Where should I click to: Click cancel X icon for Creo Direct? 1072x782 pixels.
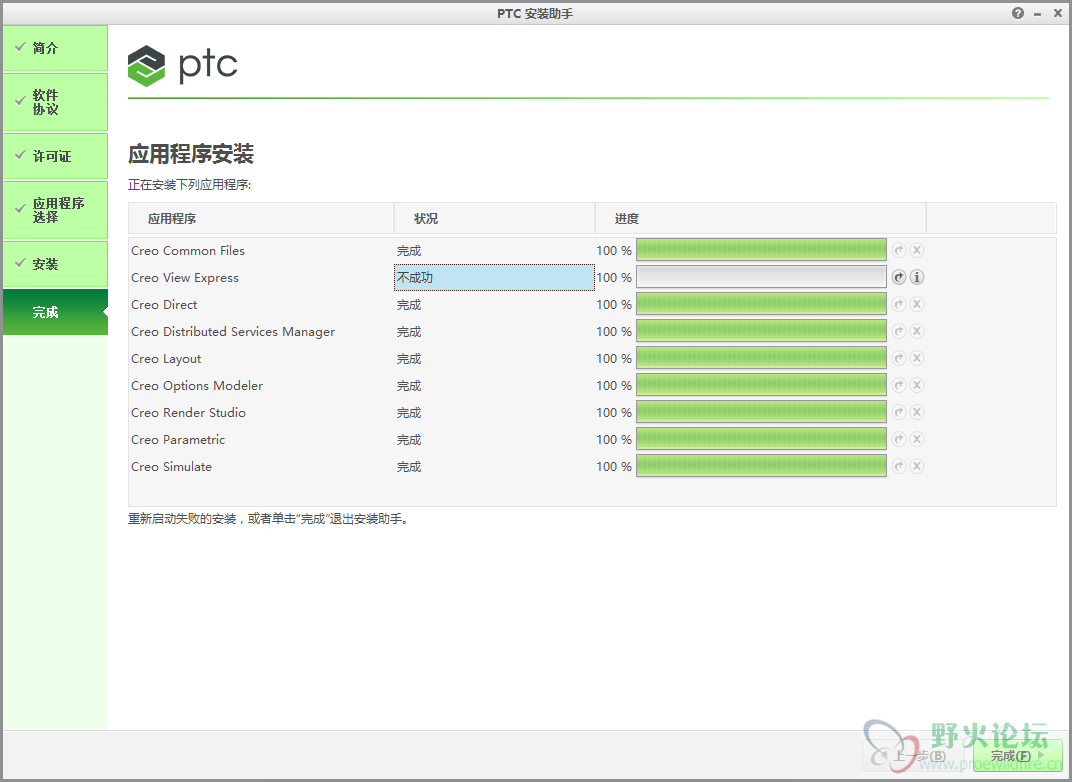point(917,304)
